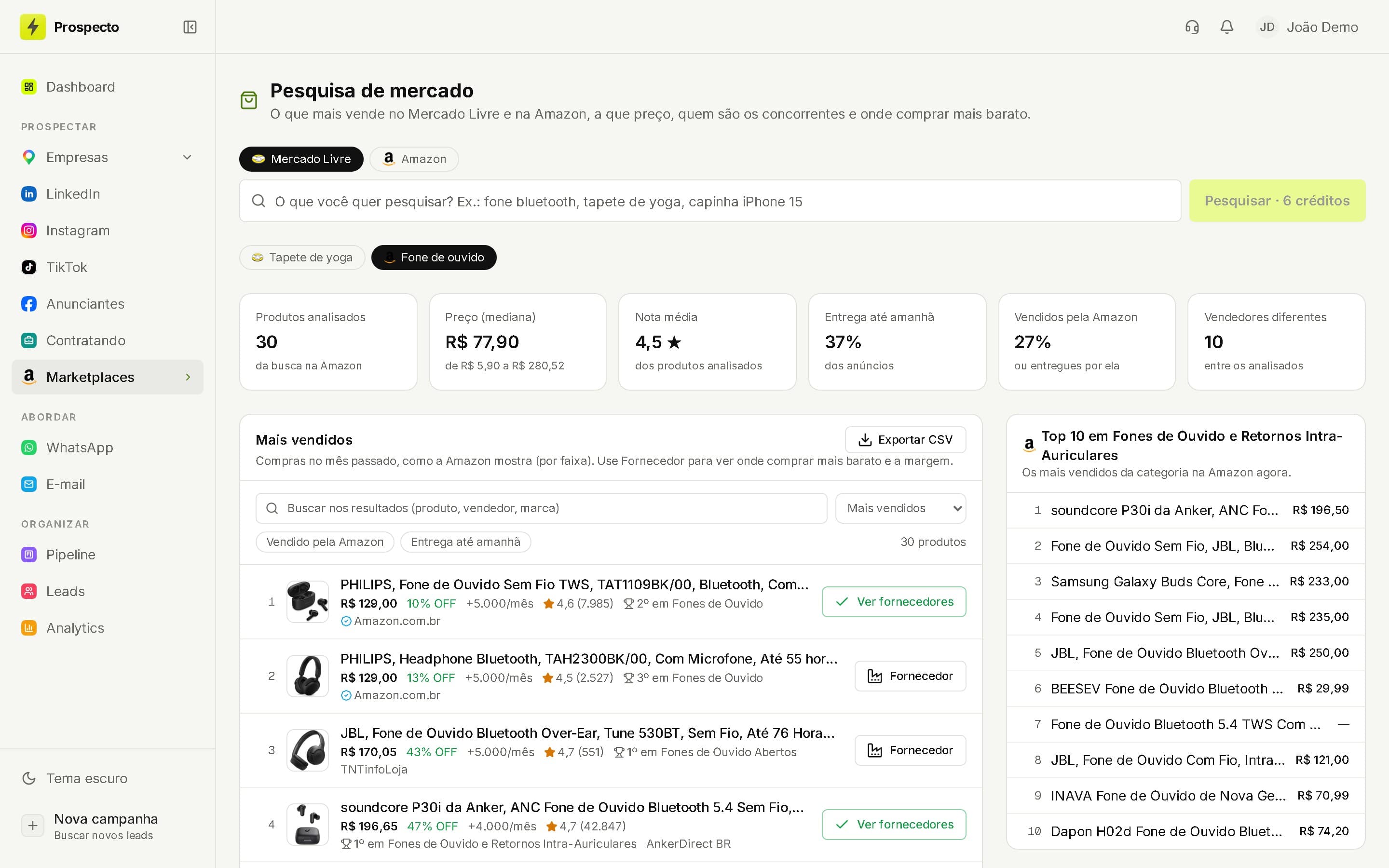Click the plus icon for Nova campanha

coord(33,826)
